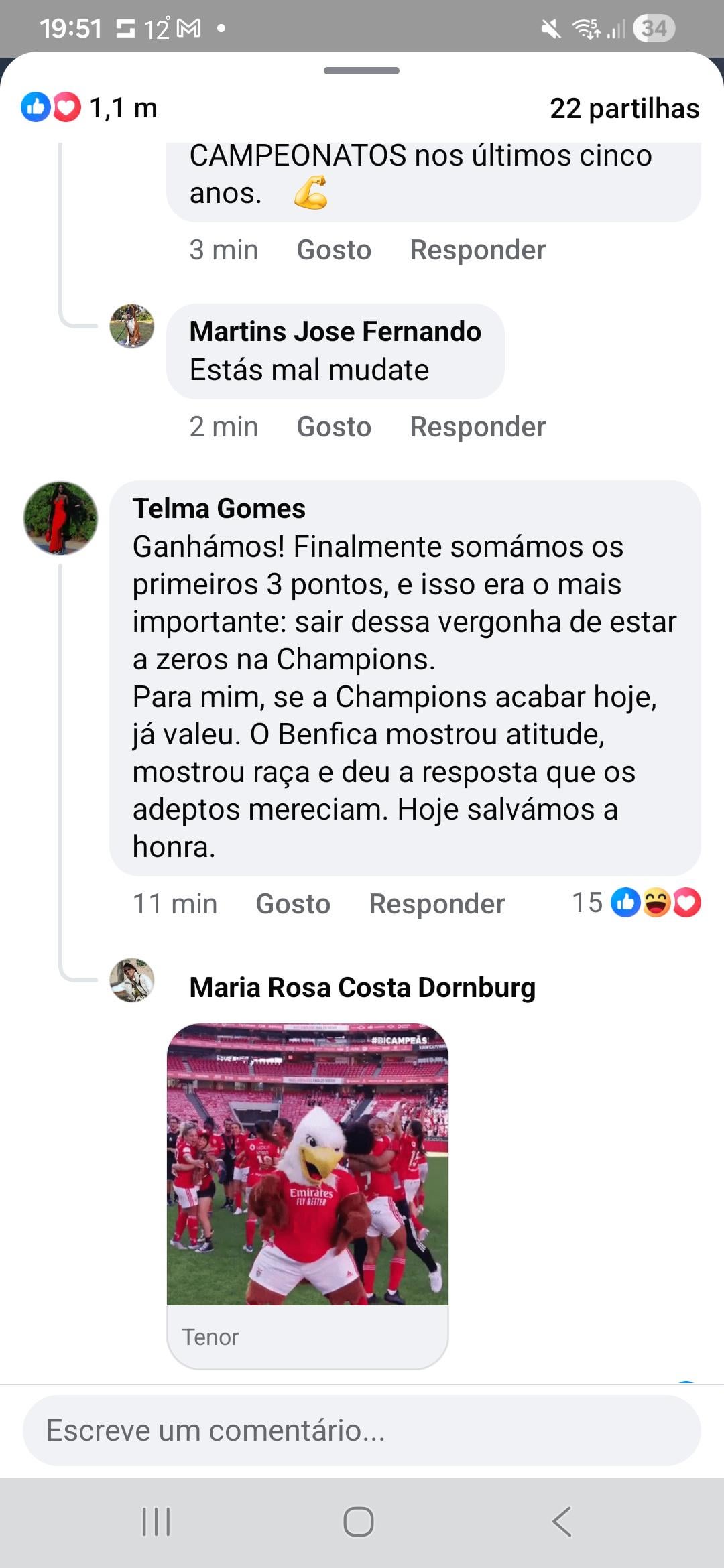The height and width of the screenshot is (1568, 724).
Task: Focus the Escreve um comentário field
Action: coord(362,1431)
